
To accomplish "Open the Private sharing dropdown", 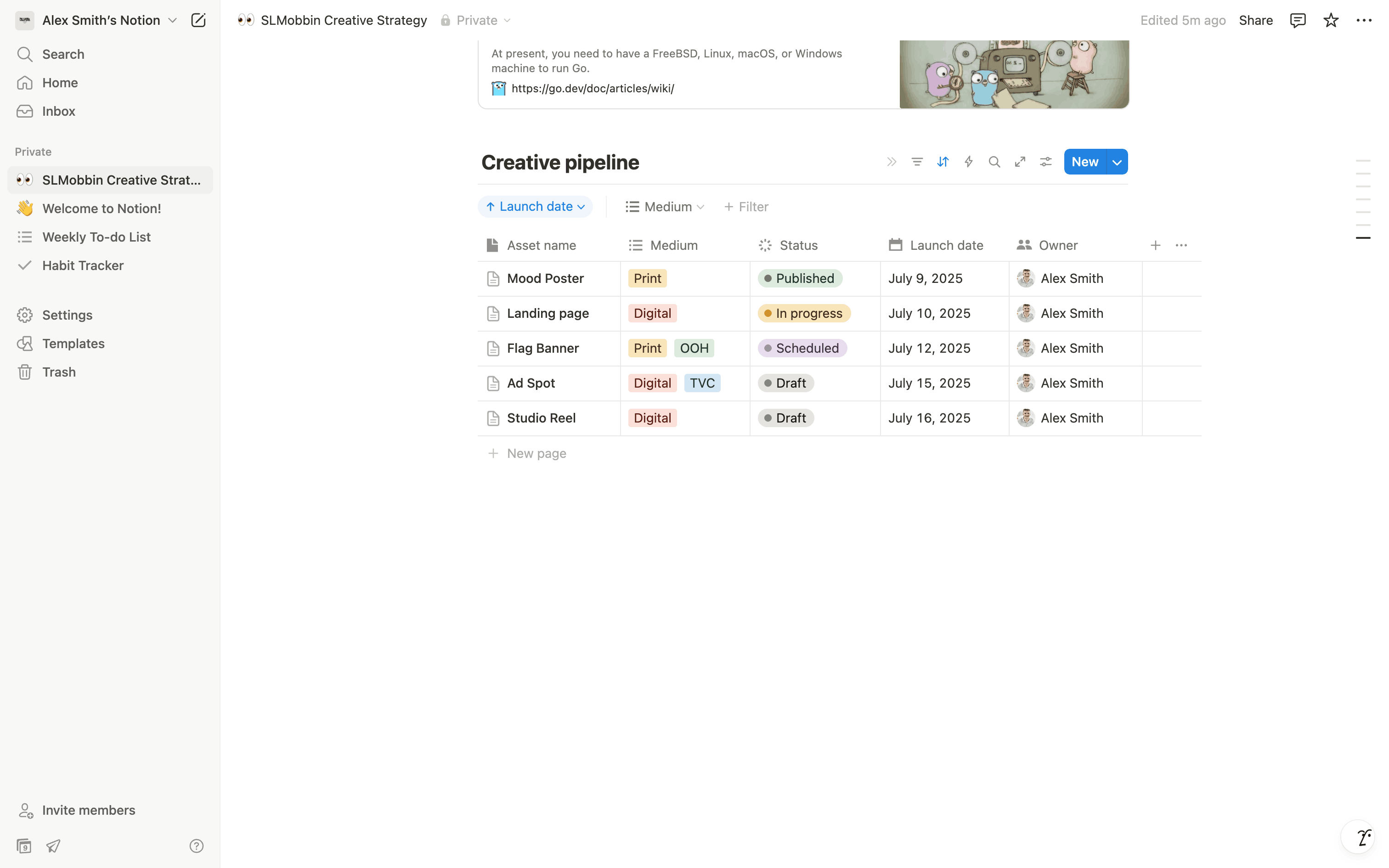I will tap(476, 21).
